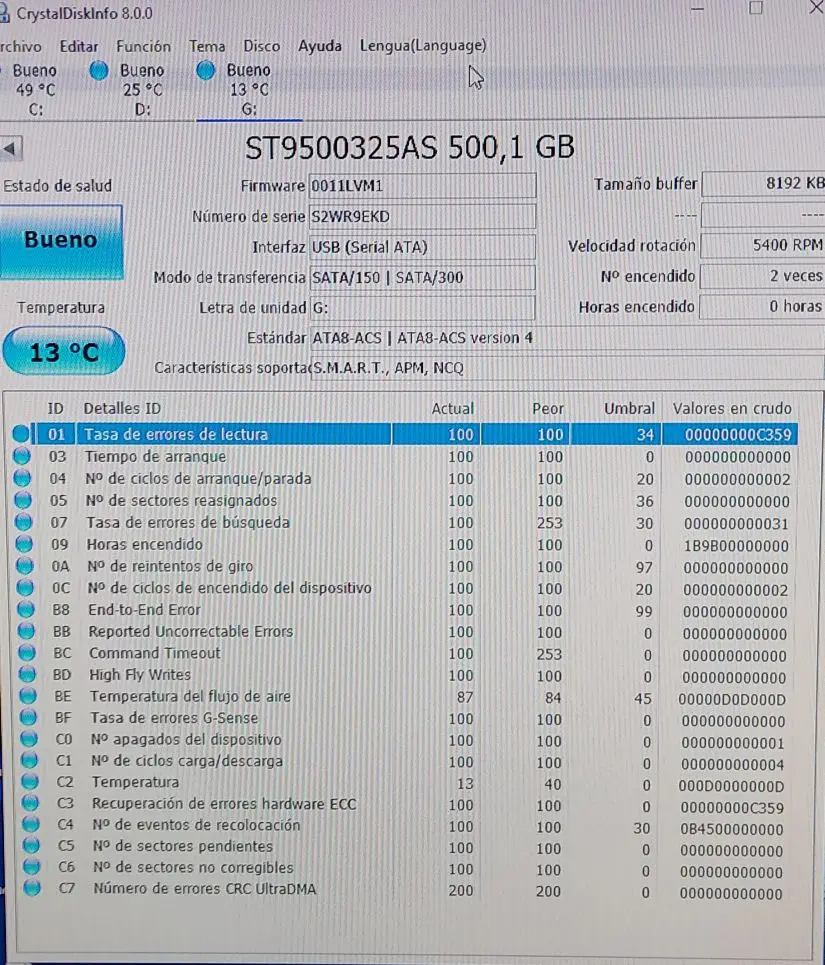This screenshot has width=825, height=965.
Task: Click the serial number field S2WR9EKD
Action: 422,216
